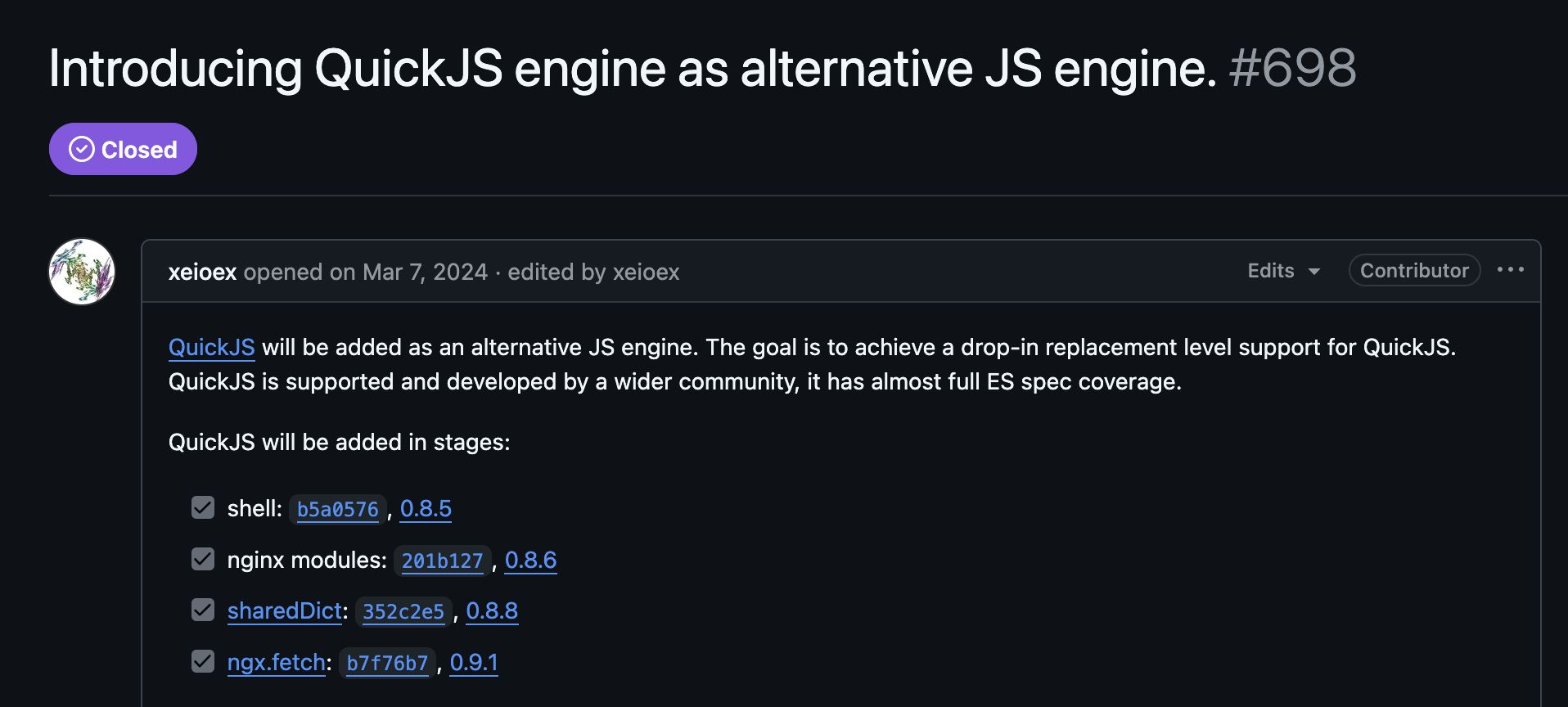This screenshot has height=707, width=1568.
Task: Open the 0.8.5 release link
Action: pos(426,509)
